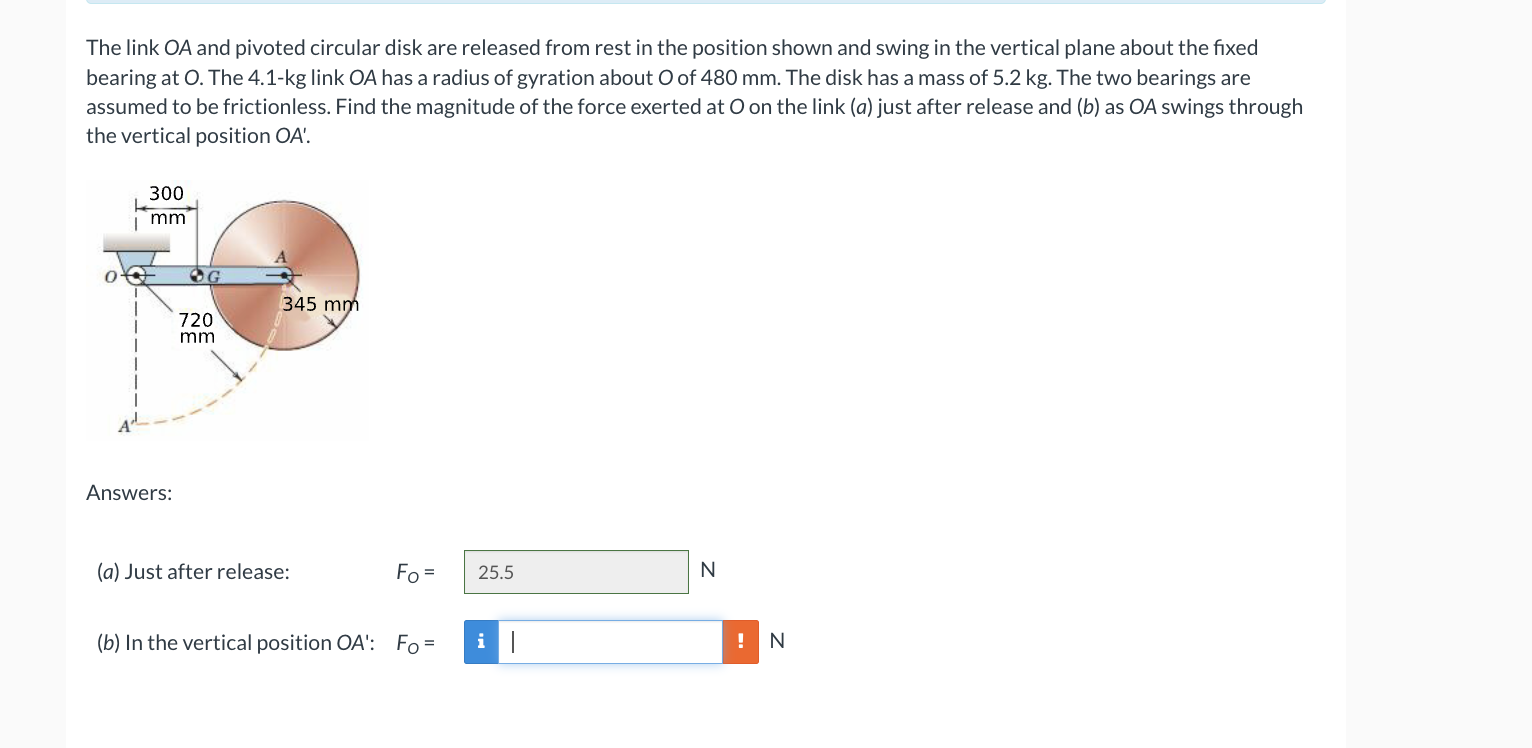Click the 345 mm radius label on disk

click(319, 304)
